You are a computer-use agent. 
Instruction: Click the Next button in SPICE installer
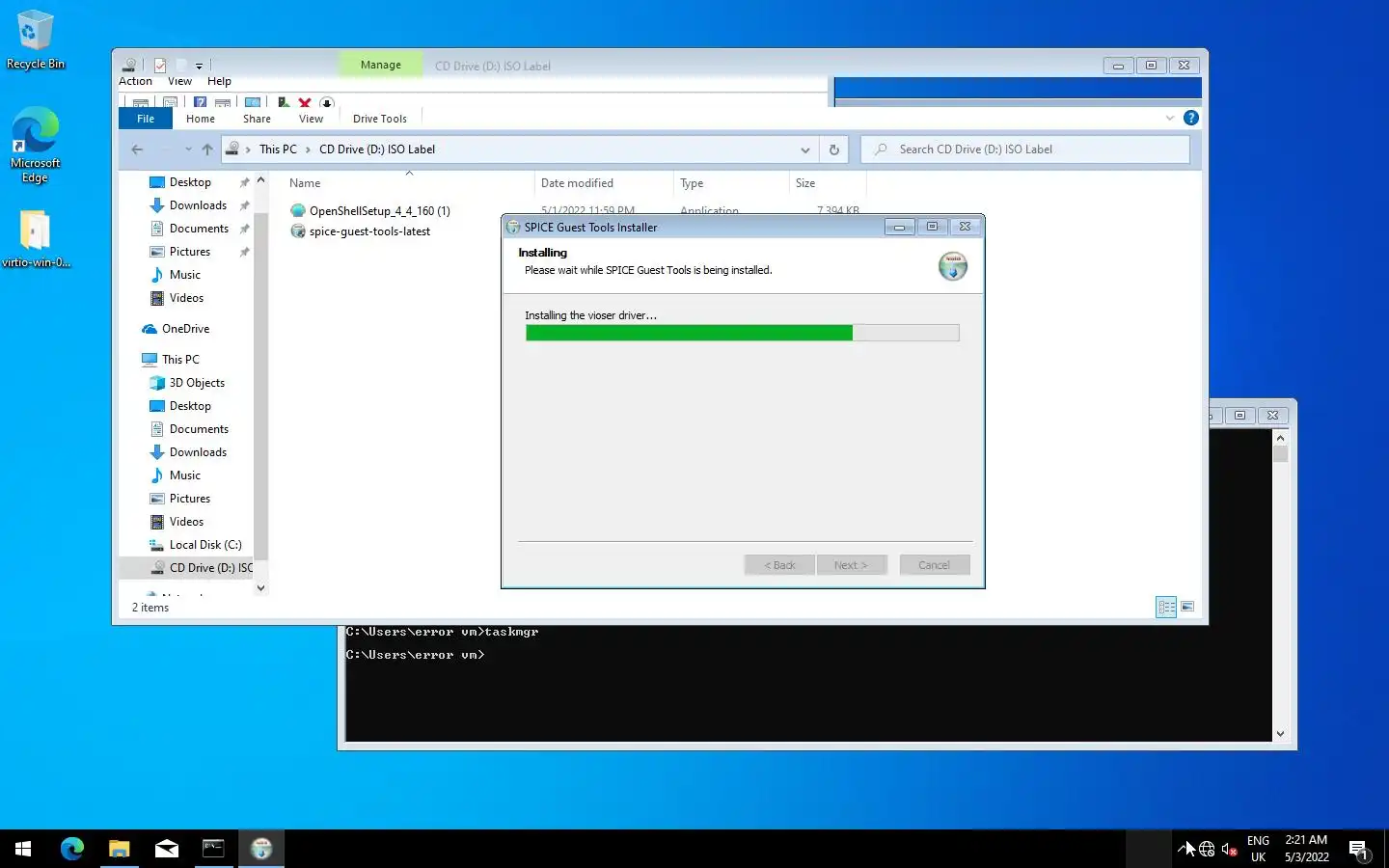(851, 565)
